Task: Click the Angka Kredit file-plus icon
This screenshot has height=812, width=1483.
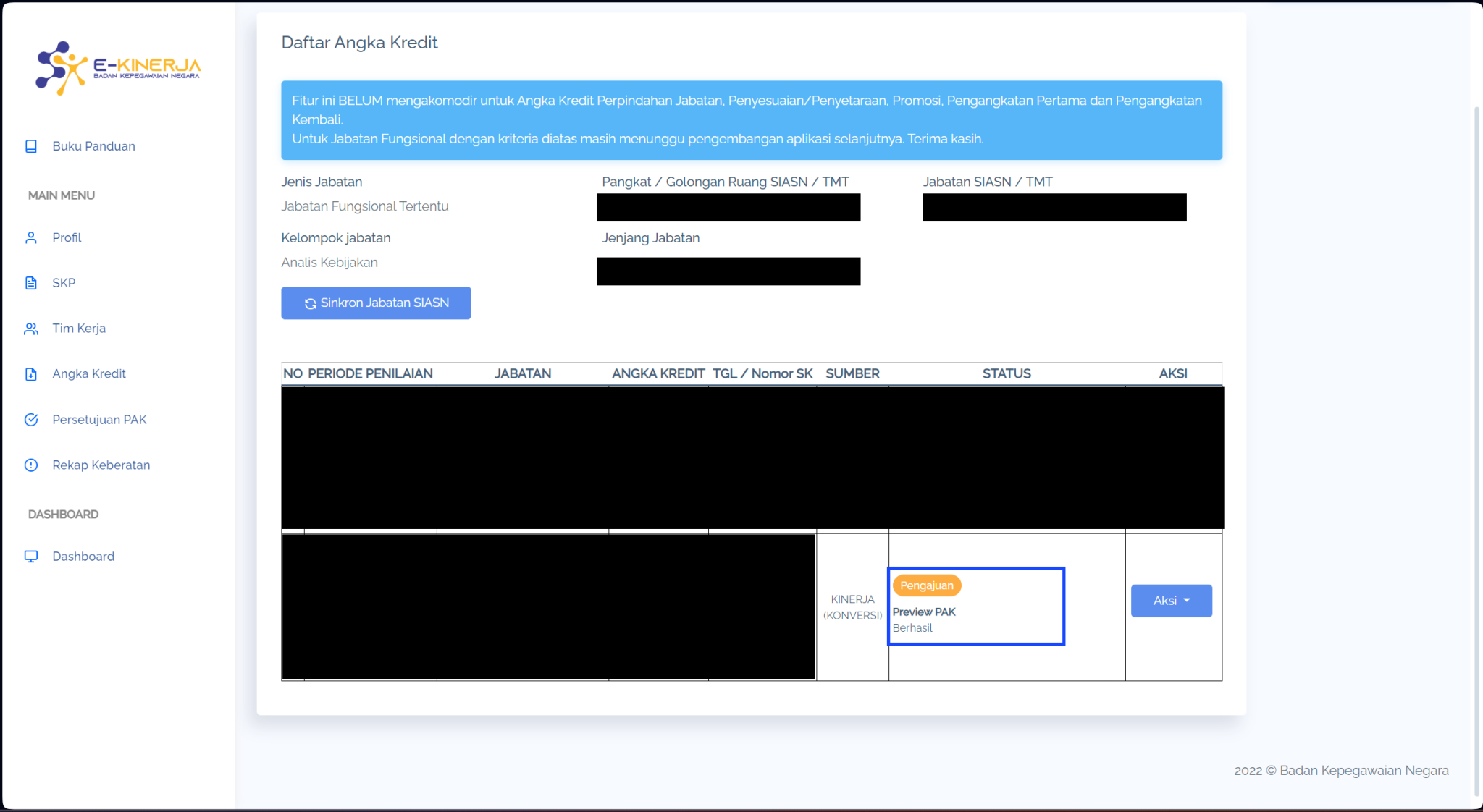Action: (31, 374)
